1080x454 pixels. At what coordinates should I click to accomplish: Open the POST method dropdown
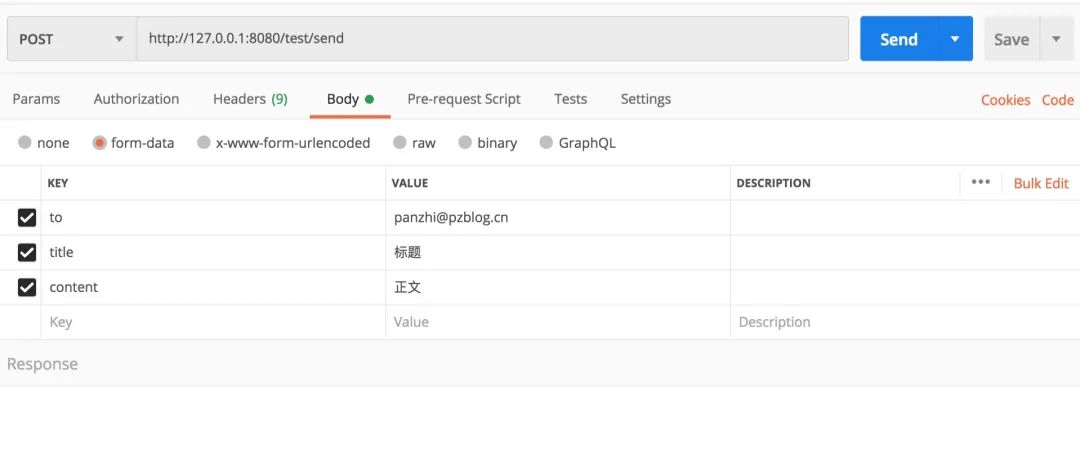point(72,39)
